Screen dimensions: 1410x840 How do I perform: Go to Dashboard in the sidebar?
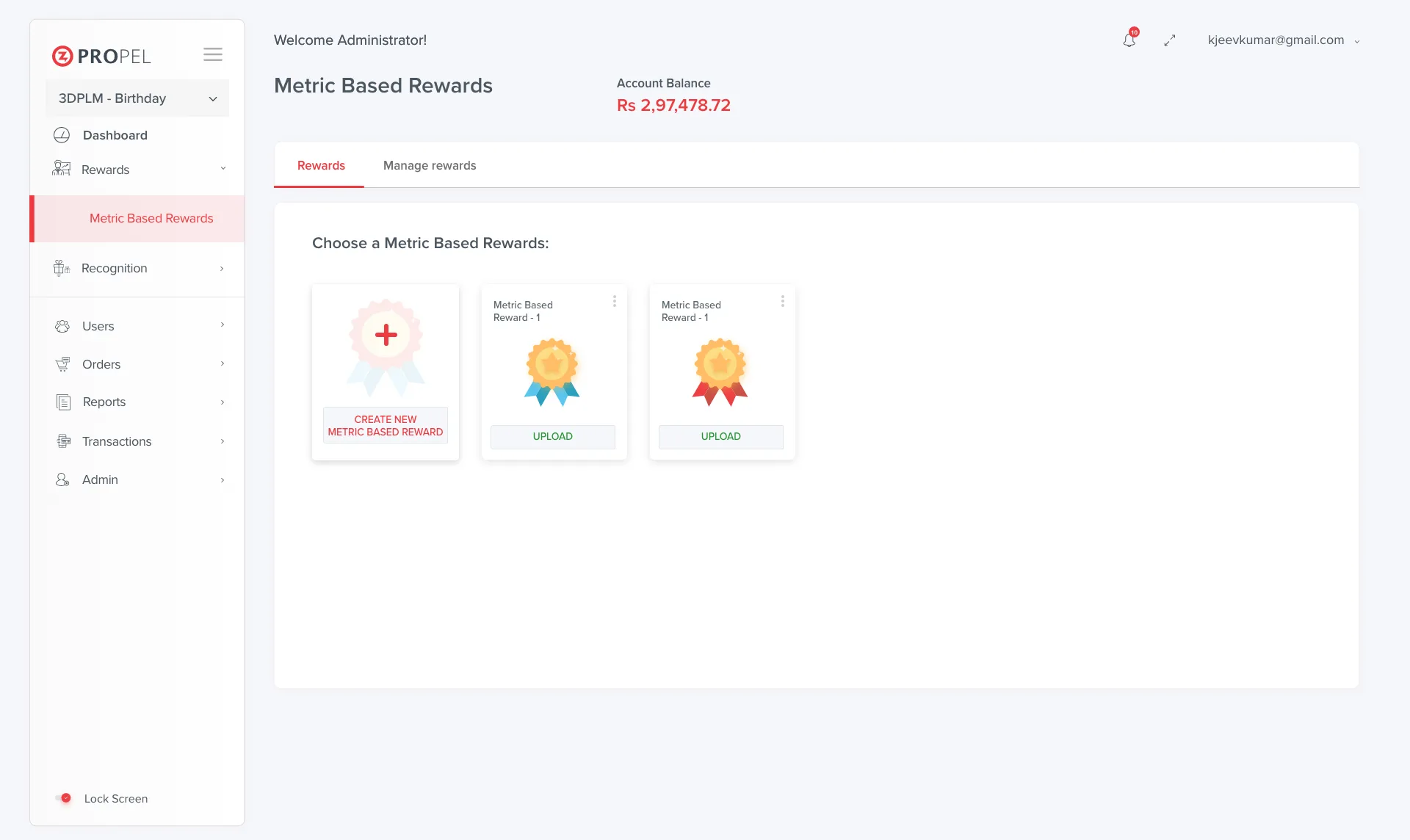(115, 135)
